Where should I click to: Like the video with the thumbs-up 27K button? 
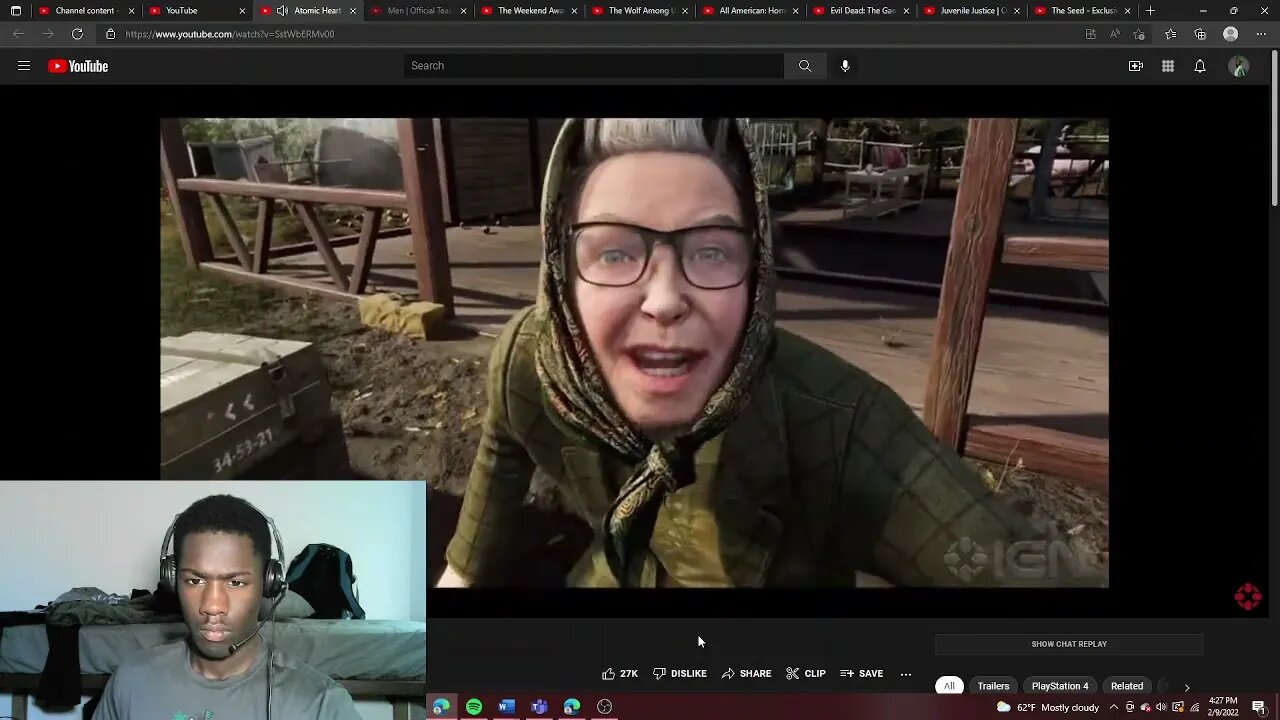(x=619, y=674)
